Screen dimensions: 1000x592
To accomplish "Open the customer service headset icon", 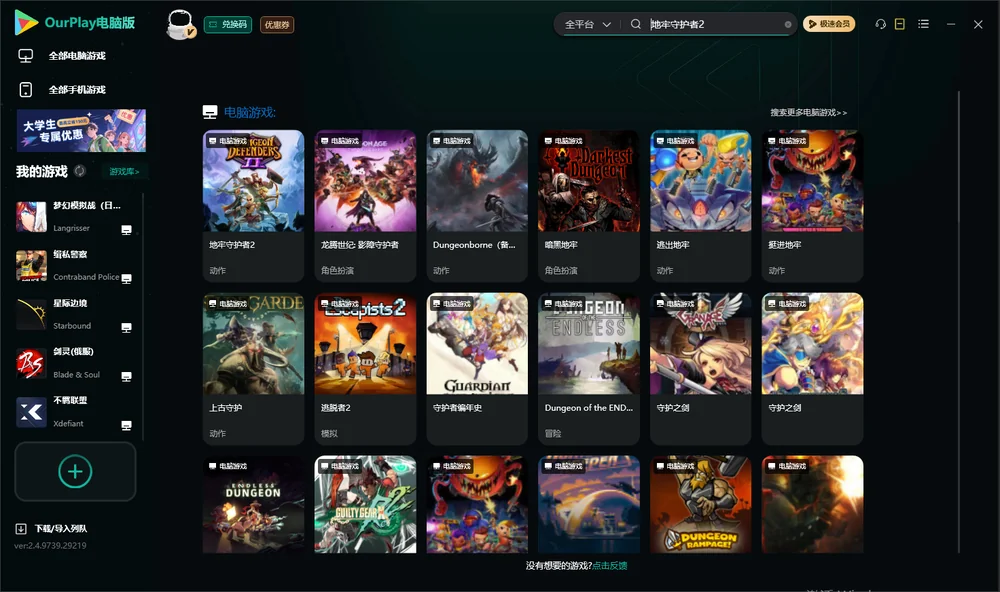I will [x=880, y=24].
